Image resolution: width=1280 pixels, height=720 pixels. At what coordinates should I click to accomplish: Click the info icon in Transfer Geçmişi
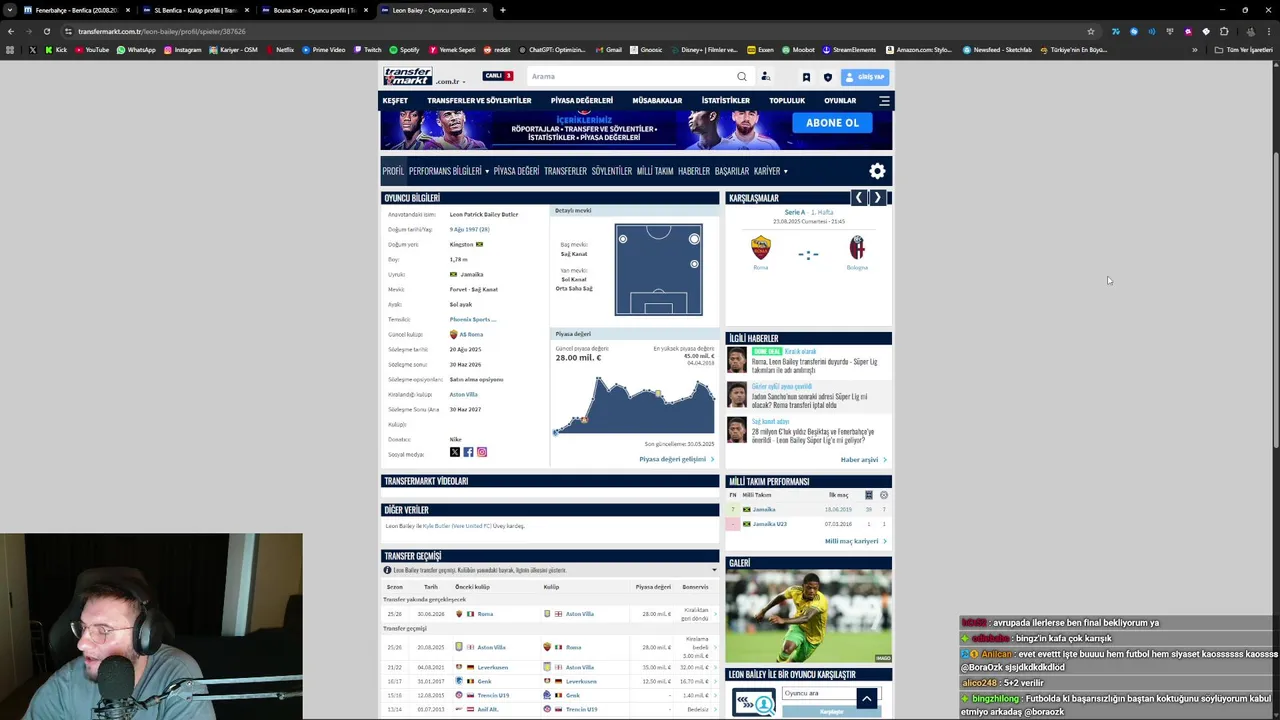tap(387, 570)
